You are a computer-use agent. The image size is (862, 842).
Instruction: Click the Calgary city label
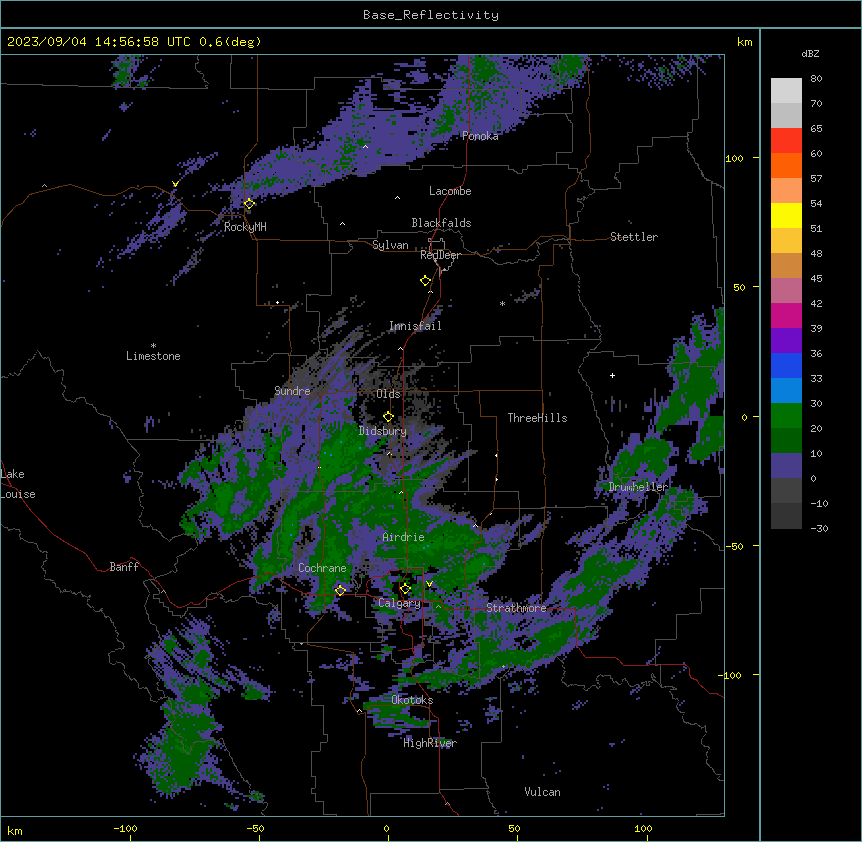tap(399, 603)
